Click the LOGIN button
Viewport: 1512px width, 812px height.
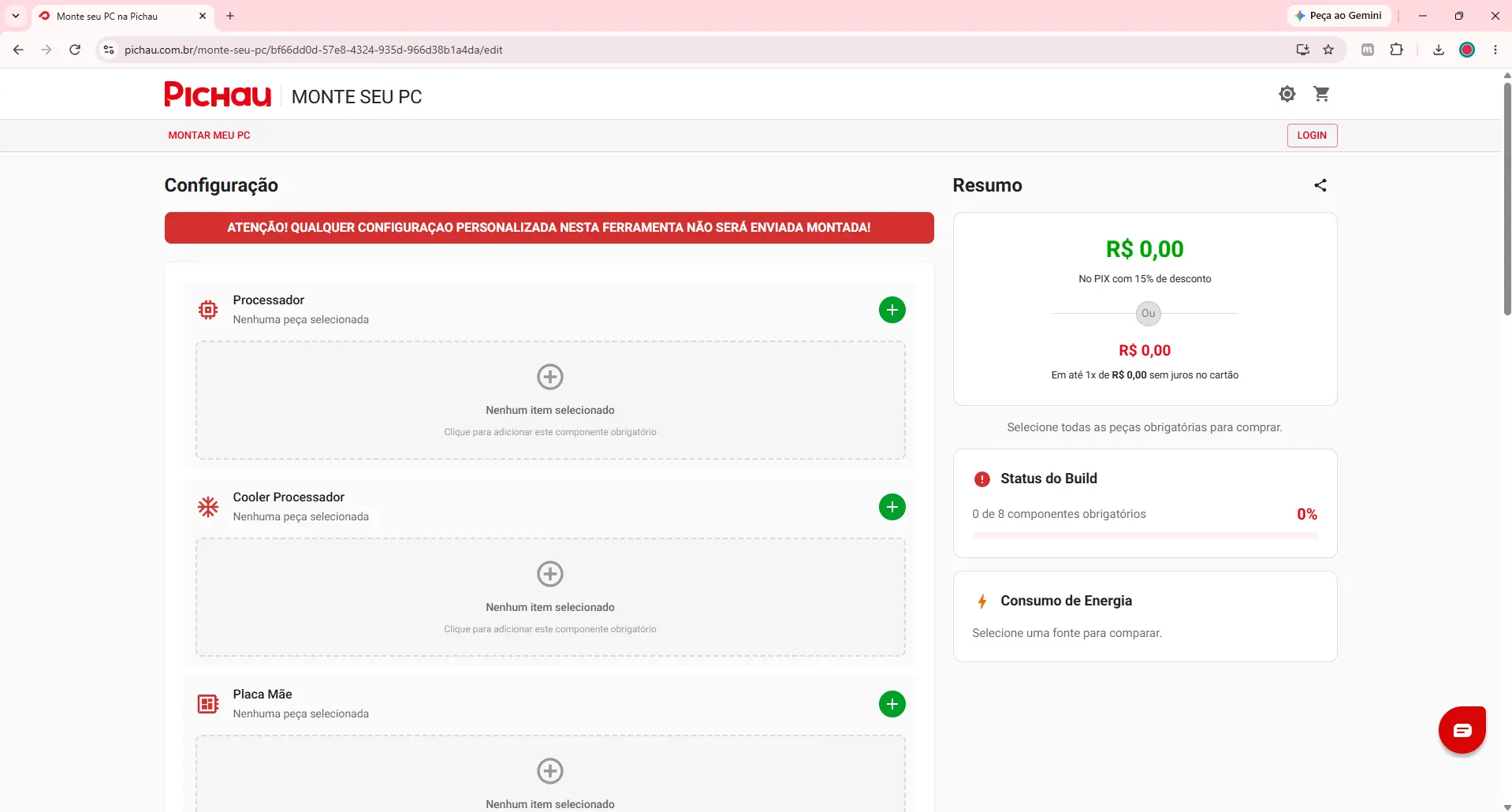click(1312, 136)
